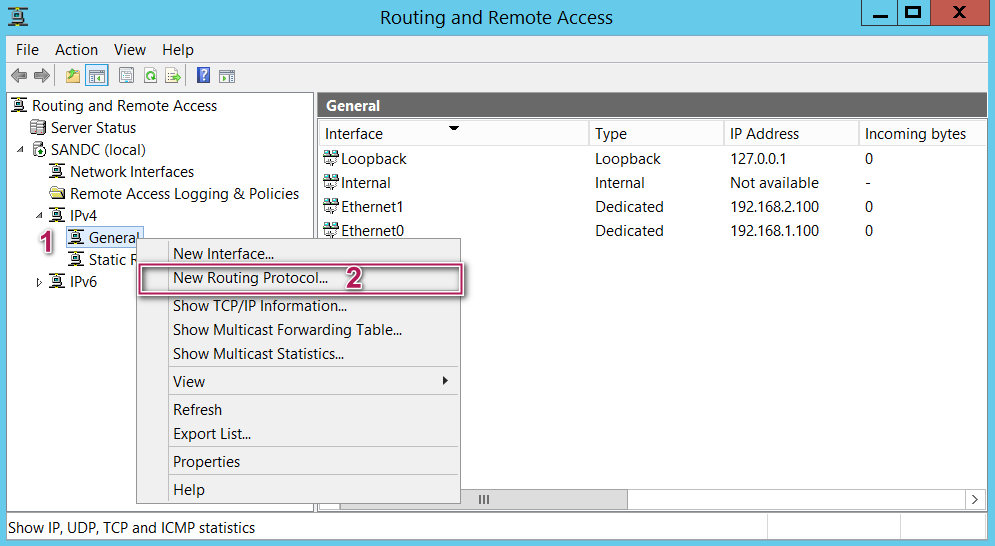The height and width of the screenshot is (546, 995).
Task: Collapse the IPv4 tree node
Action: pyautogui.click(x=40, y=216)
